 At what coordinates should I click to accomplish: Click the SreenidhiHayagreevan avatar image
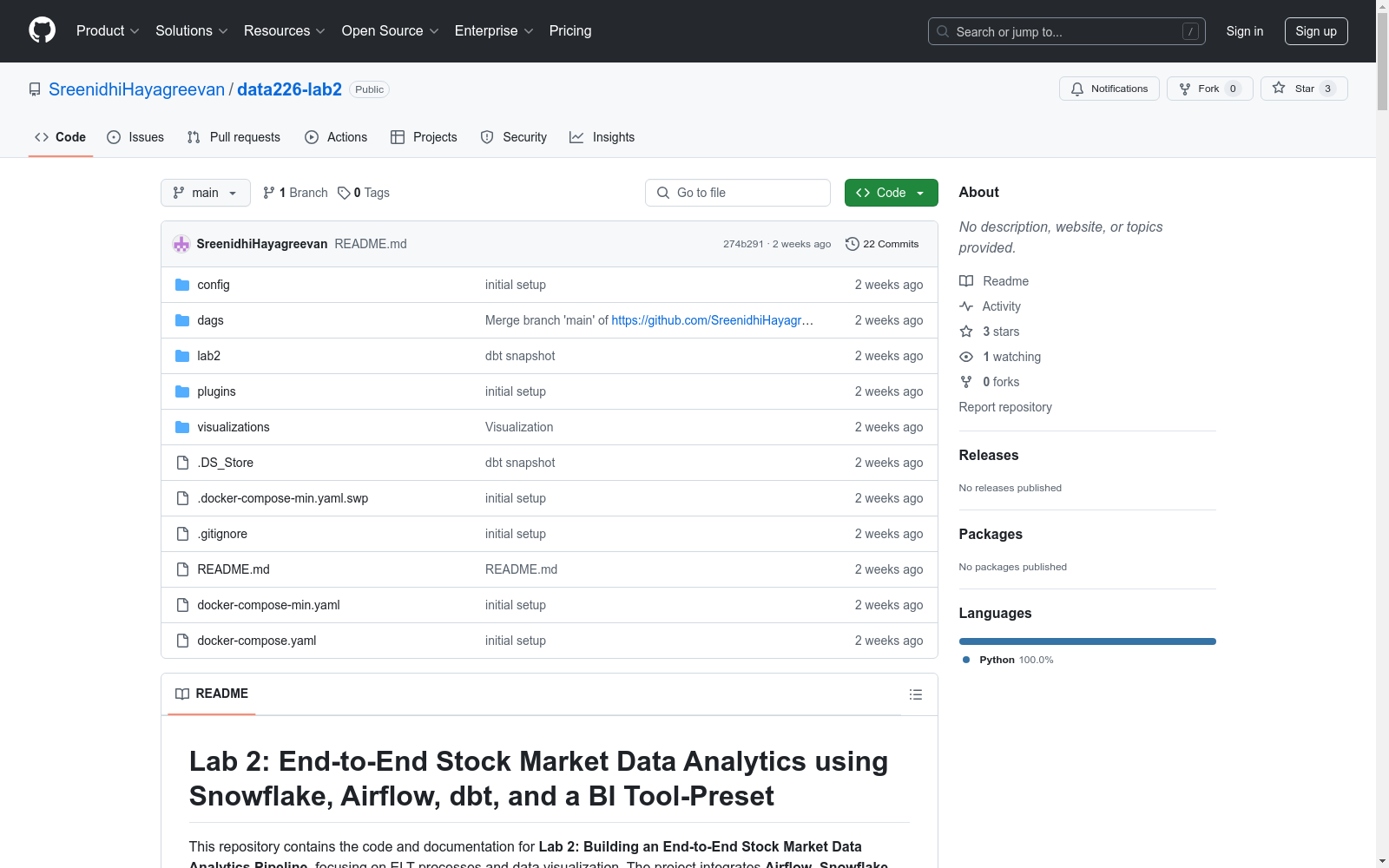181,244
